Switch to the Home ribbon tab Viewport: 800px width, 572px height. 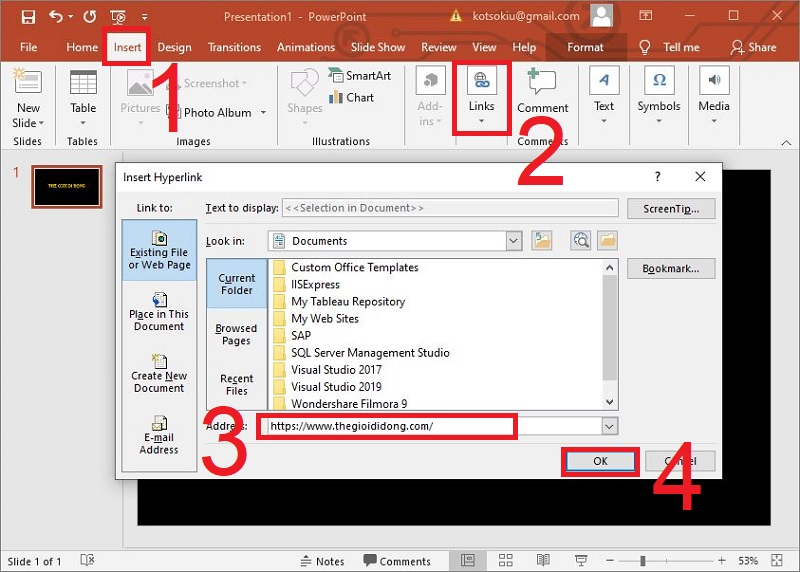(x=82, y=47)
